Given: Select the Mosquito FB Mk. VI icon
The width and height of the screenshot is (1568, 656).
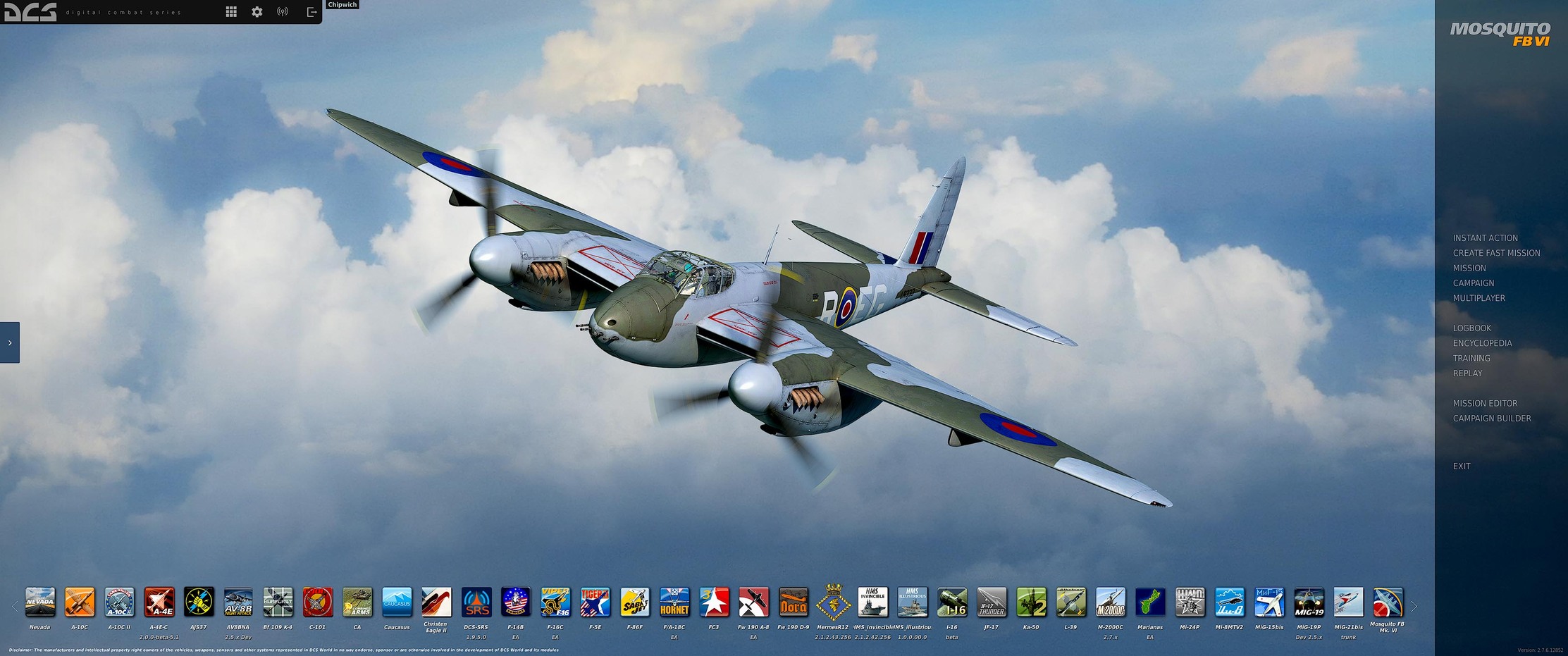Looking at the screenshot, I should [1387, 602].
